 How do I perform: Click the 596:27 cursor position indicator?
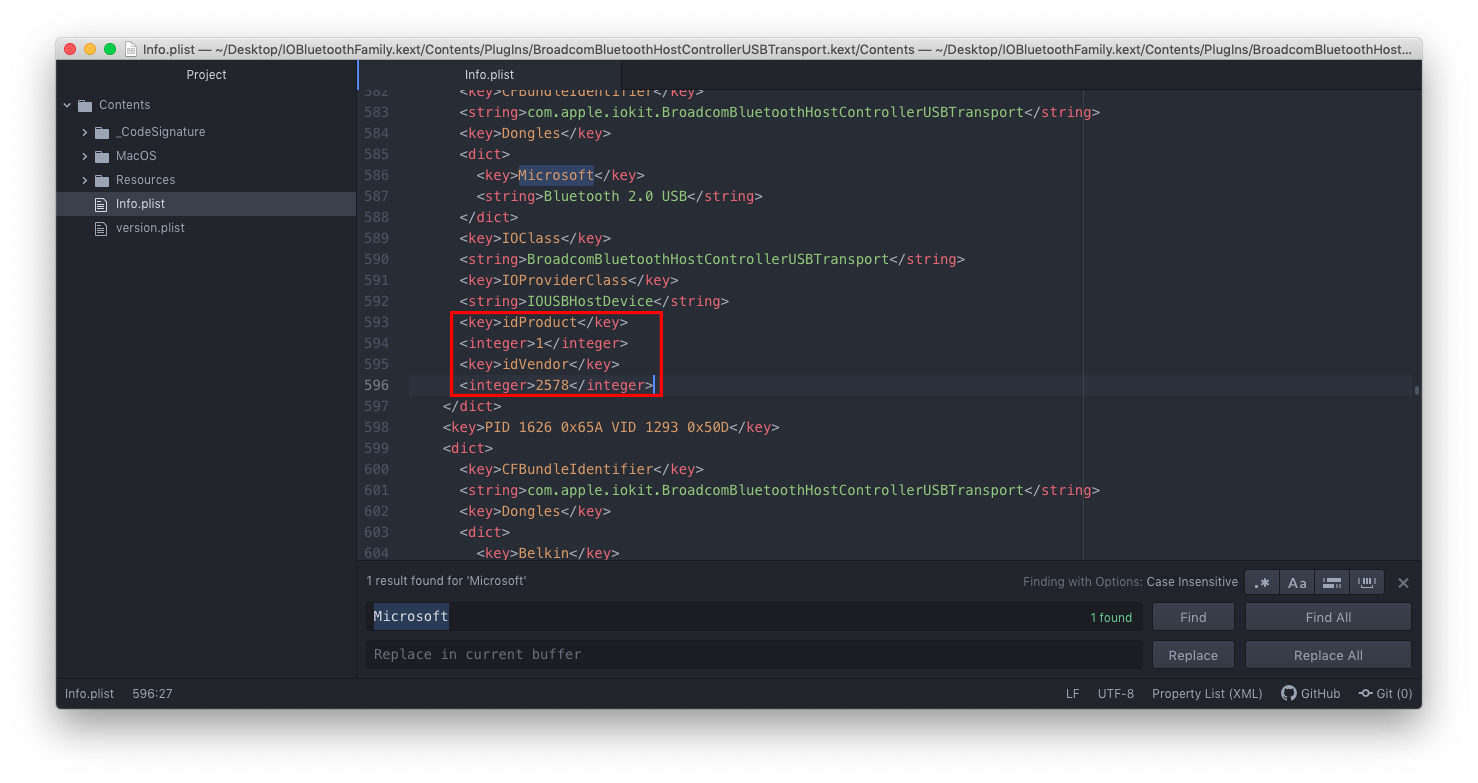[152, 693]
